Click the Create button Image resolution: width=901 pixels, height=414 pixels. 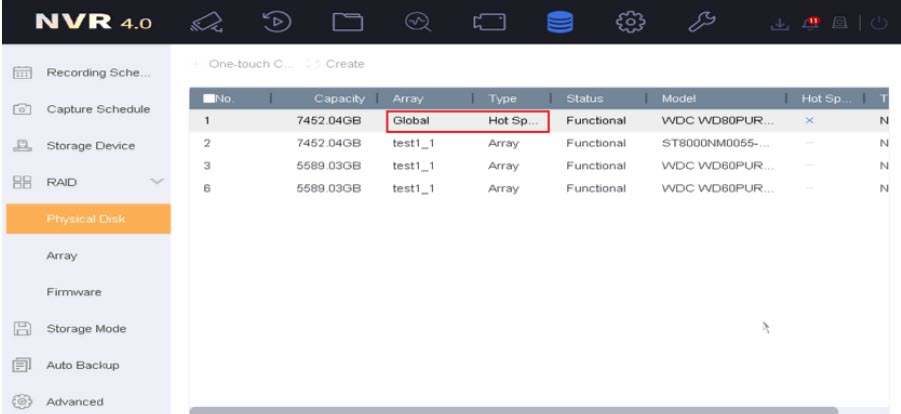(338, 64)
